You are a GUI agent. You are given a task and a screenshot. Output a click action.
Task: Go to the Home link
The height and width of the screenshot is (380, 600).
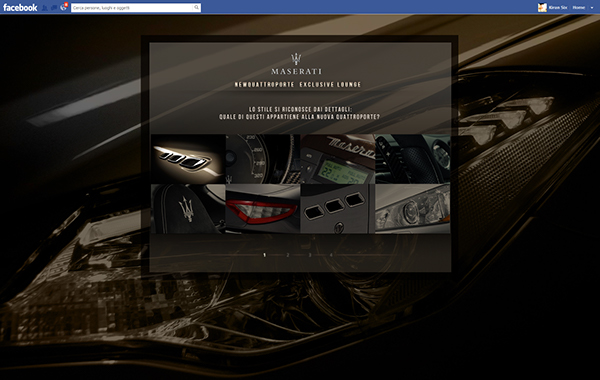click(x=579, y=7)
